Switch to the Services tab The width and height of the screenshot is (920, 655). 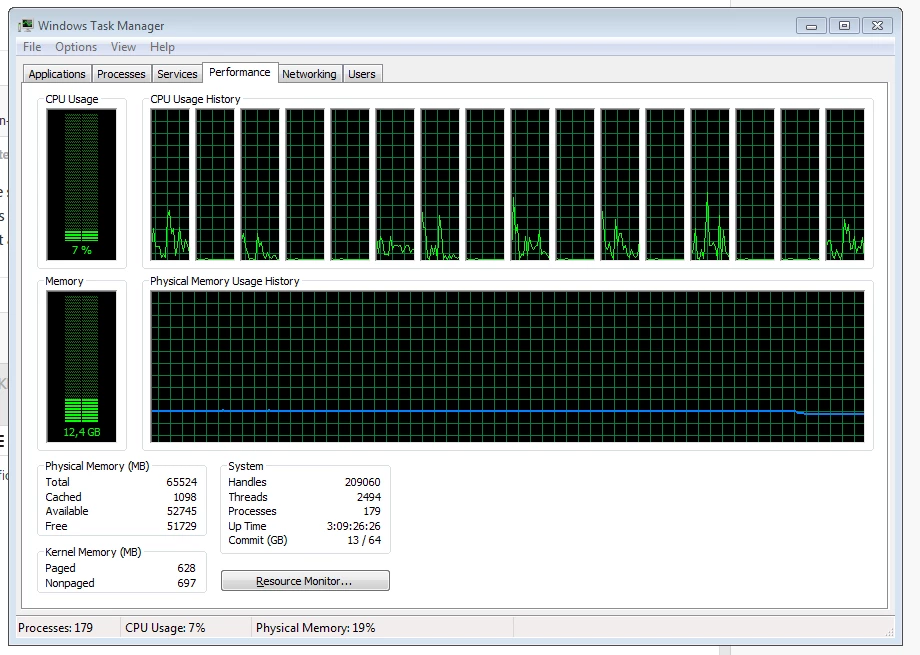(x=177, y=74)
